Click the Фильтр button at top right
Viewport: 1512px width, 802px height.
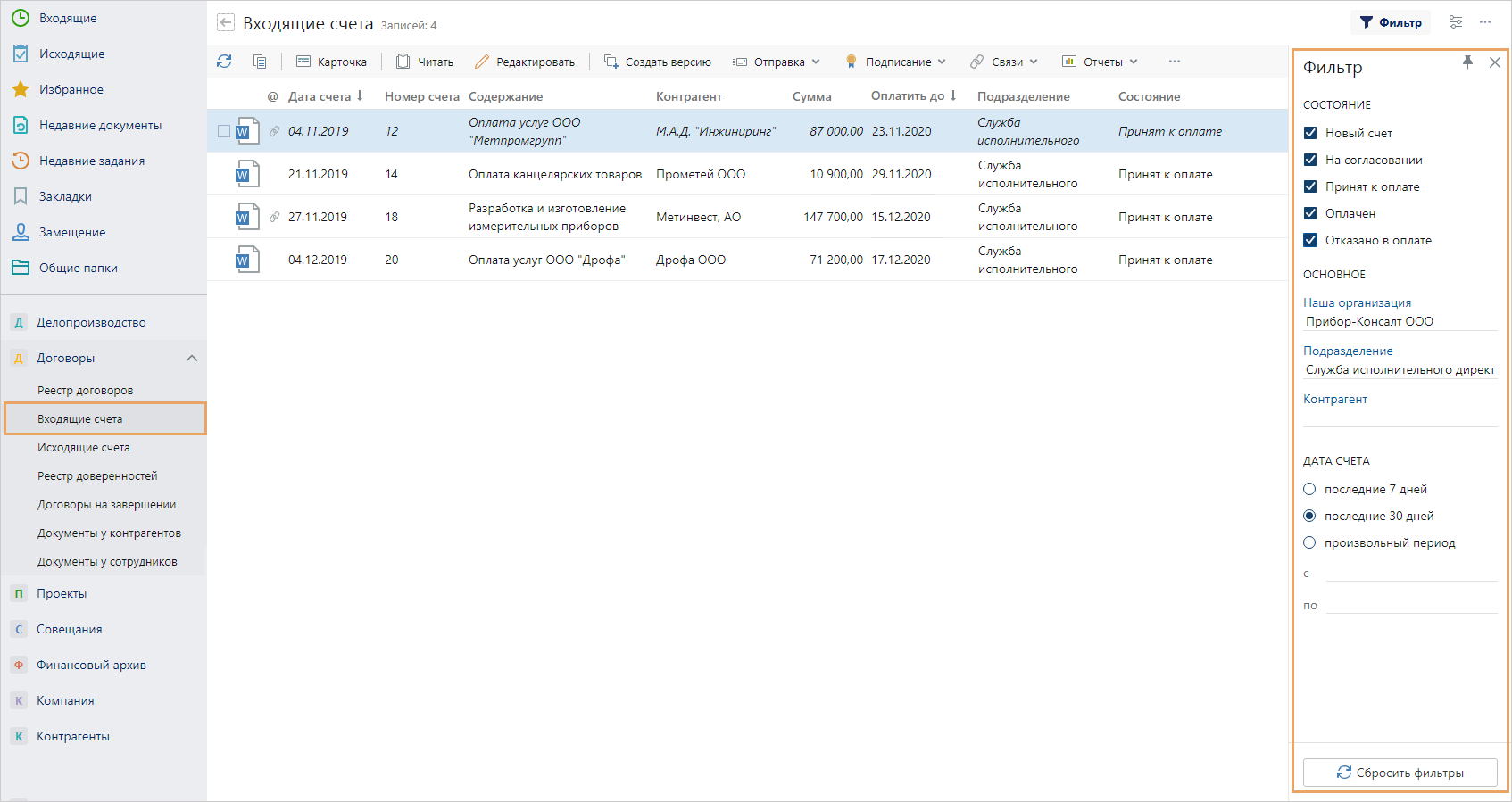tap(1391, 22)
